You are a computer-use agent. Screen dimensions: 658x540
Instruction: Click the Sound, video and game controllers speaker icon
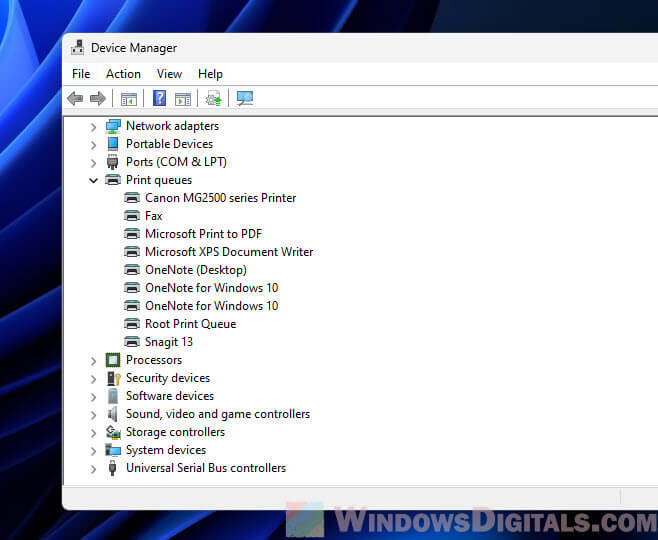point(112,414)
